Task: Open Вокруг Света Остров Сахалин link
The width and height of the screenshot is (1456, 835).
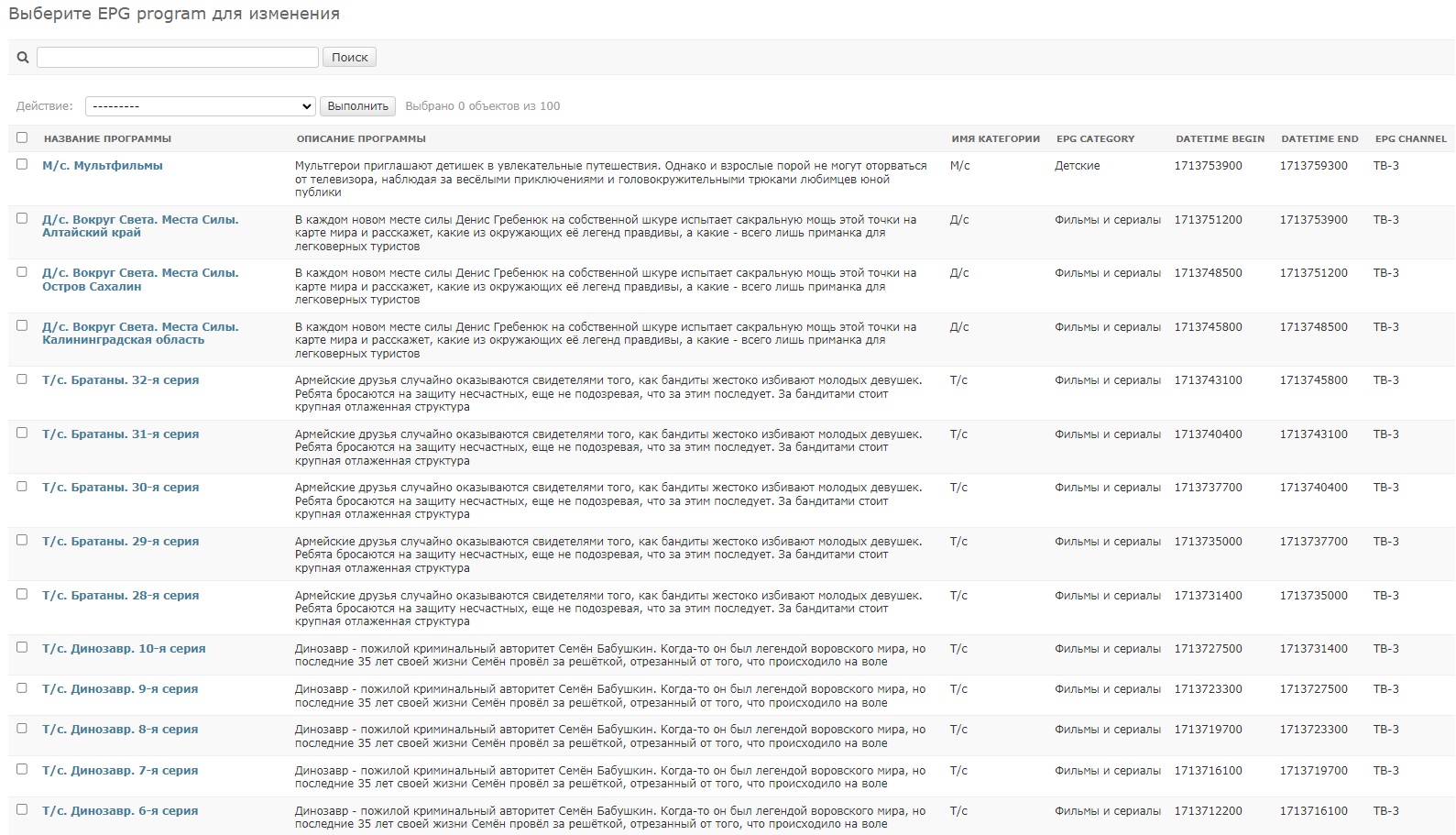Action: tap(140, 280)
